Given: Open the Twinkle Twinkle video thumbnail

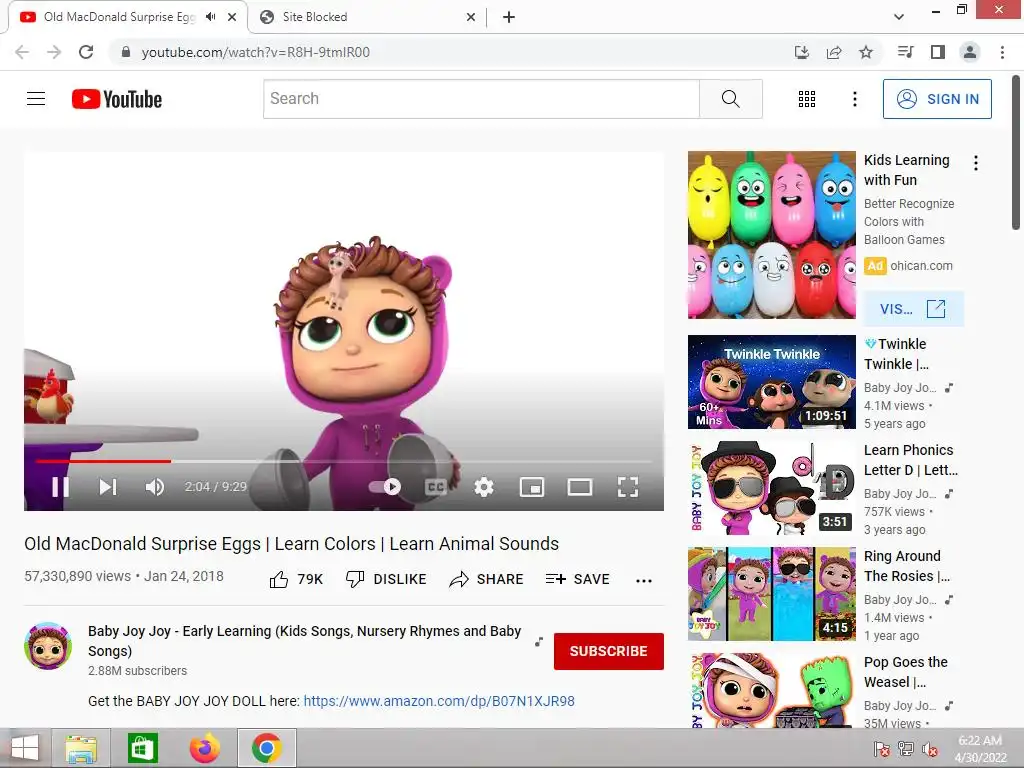Looking at the screenshot, I should click(771, 382).
